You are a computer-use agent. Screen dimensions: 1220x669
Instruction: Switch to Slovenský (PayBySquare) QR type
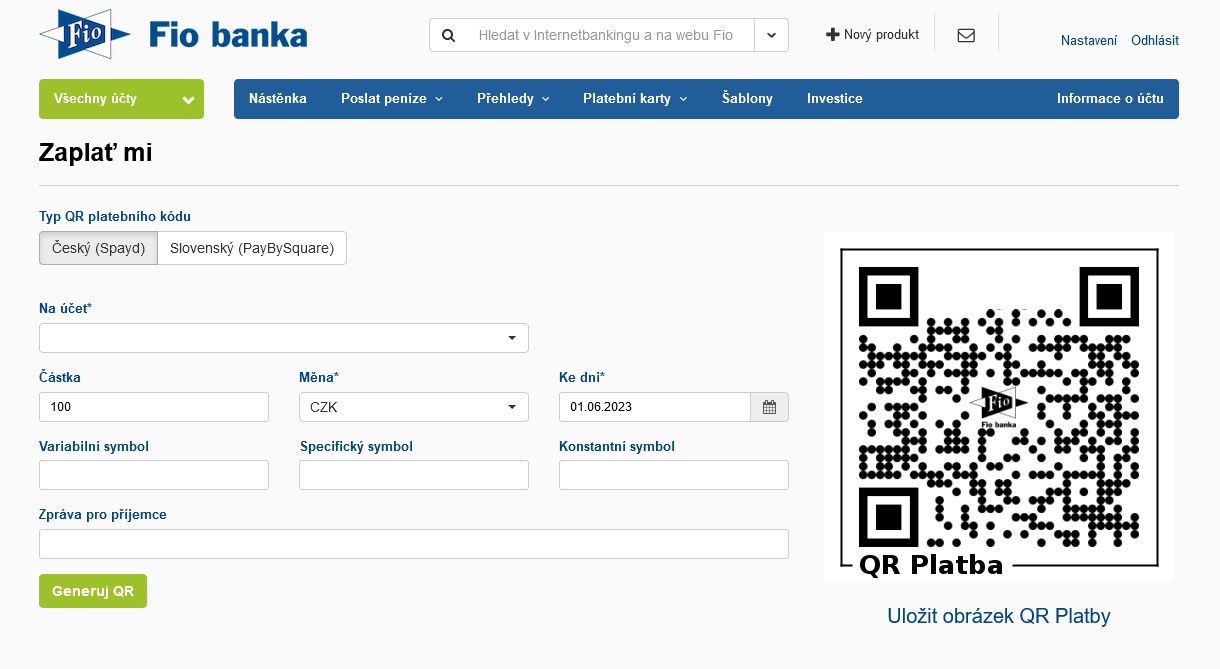point(252,248)
